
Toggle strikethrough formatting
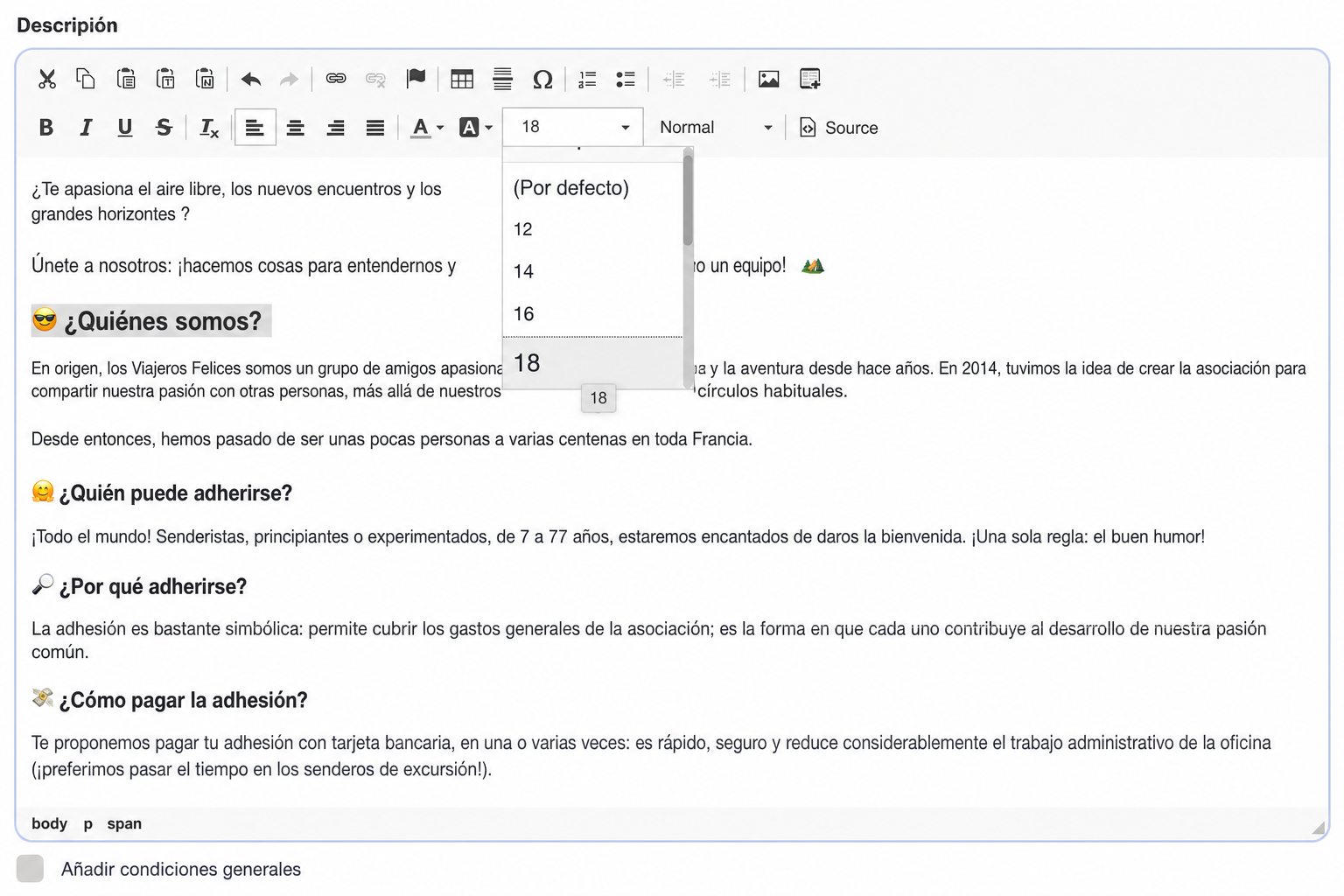pyautogui.click(x=164, y=128)
